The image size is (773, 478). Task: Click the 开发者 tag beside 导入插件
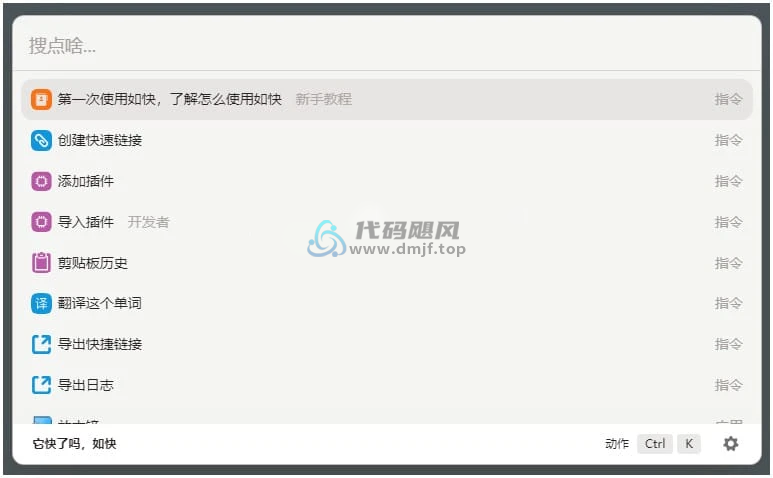[x=148, y=222]
